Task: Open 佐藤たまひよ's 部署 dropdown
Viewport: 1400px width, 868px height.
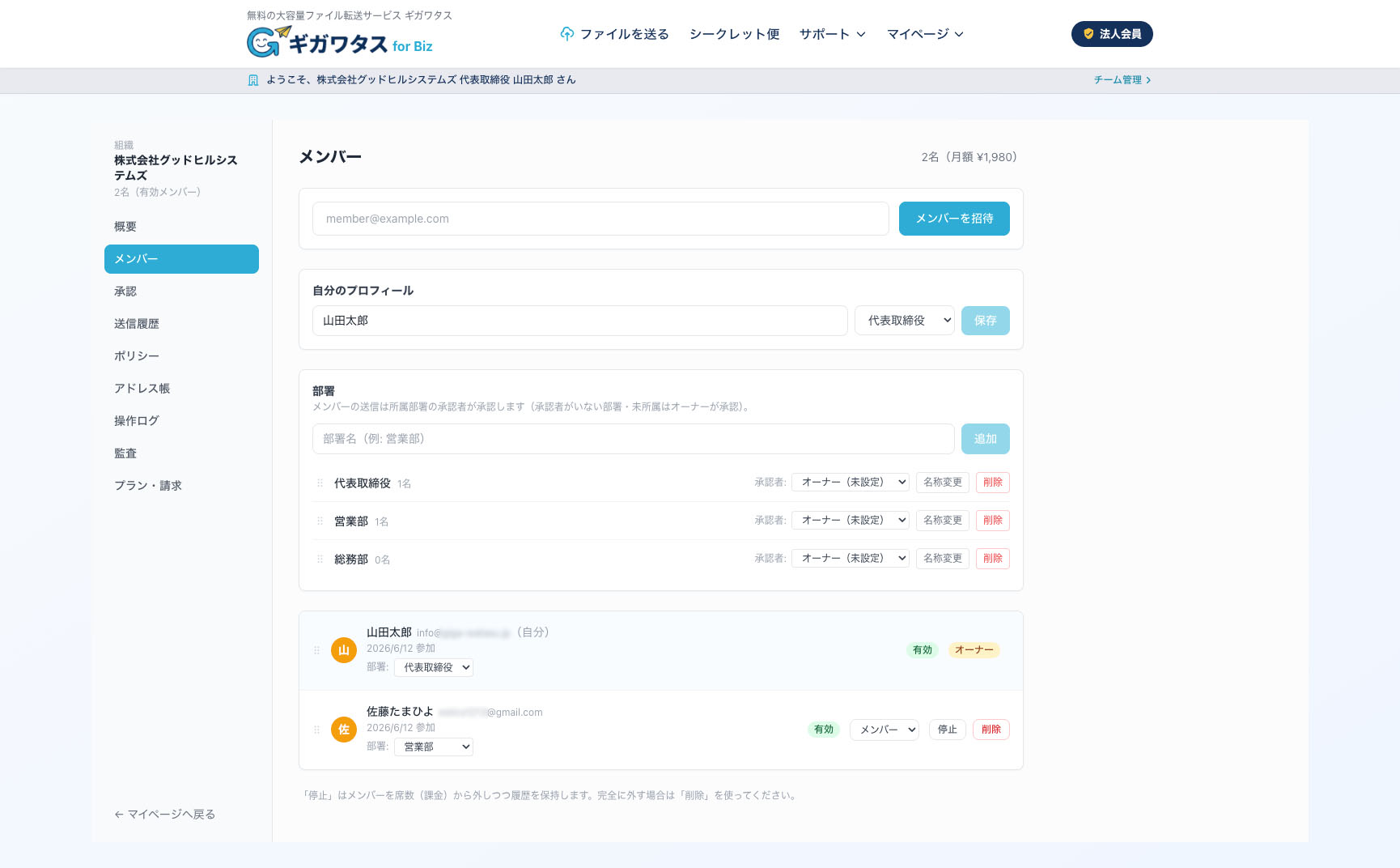Action: point(434,747)
